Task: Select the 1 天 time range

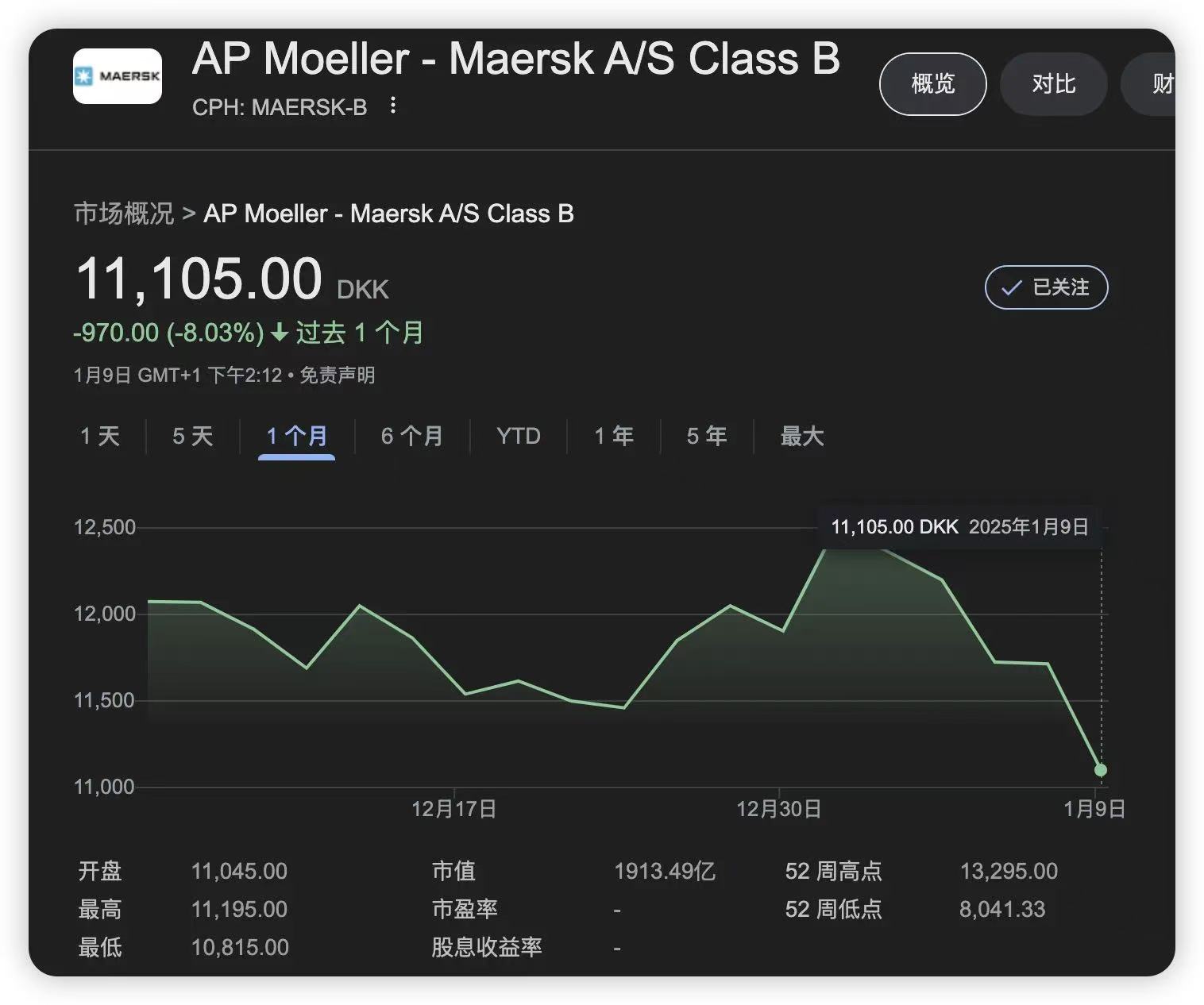Action: [x=100, y=436]
